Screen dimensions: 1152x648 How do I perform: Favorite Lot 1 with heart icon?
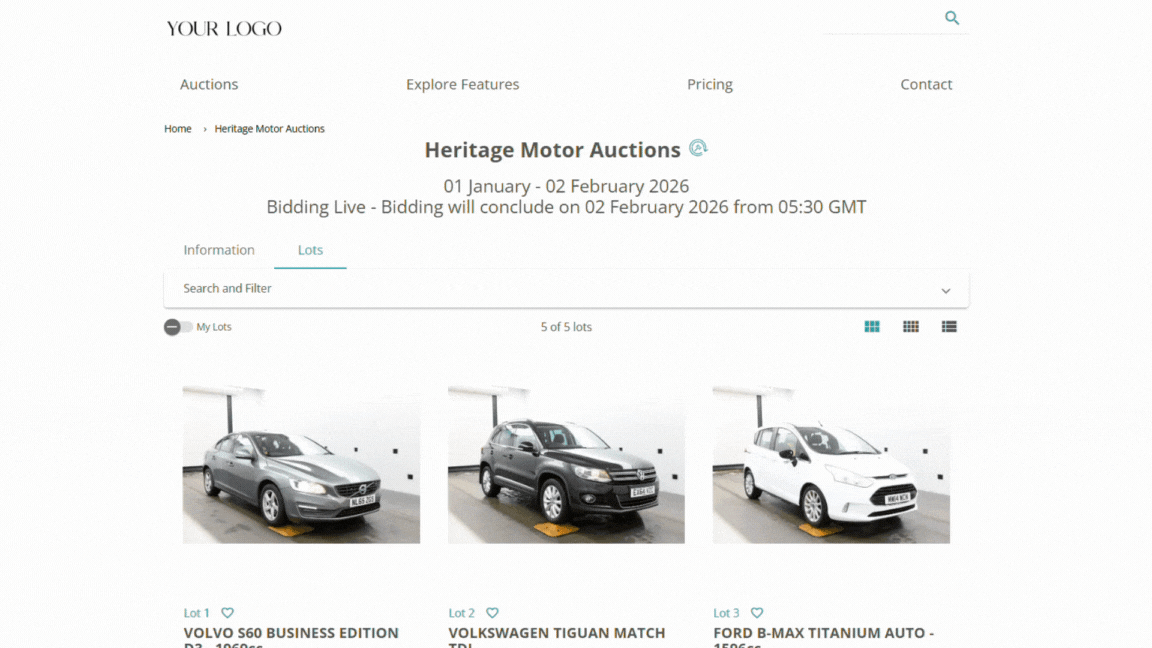[227, 613]
